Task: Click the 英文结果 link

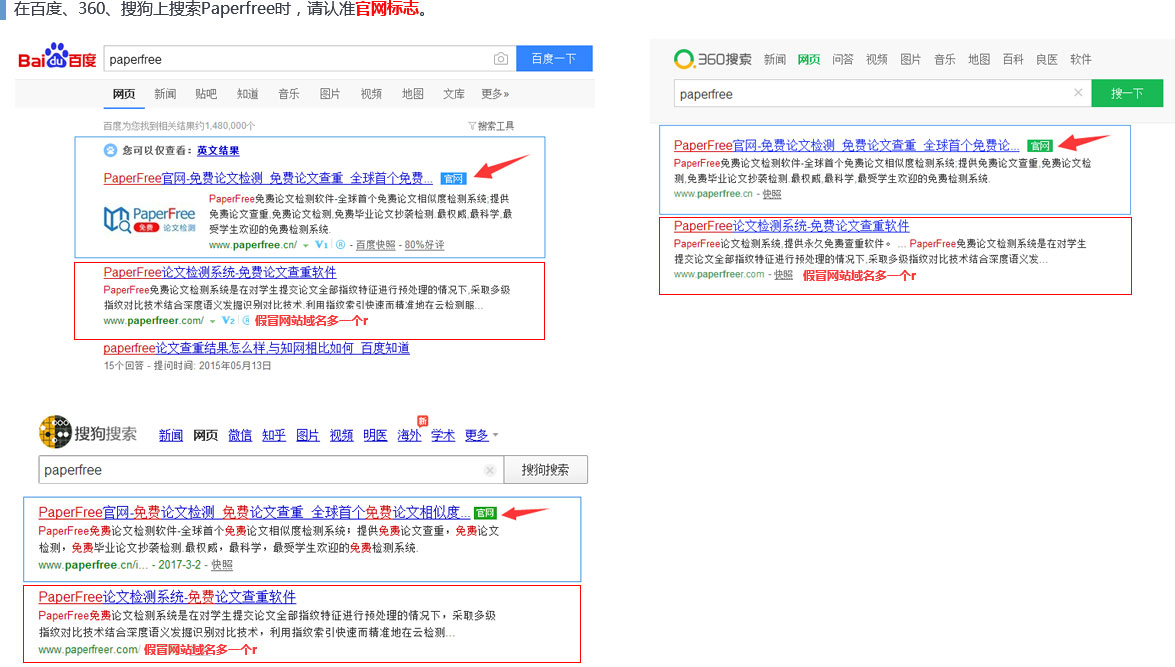Action: click(218, 151)
